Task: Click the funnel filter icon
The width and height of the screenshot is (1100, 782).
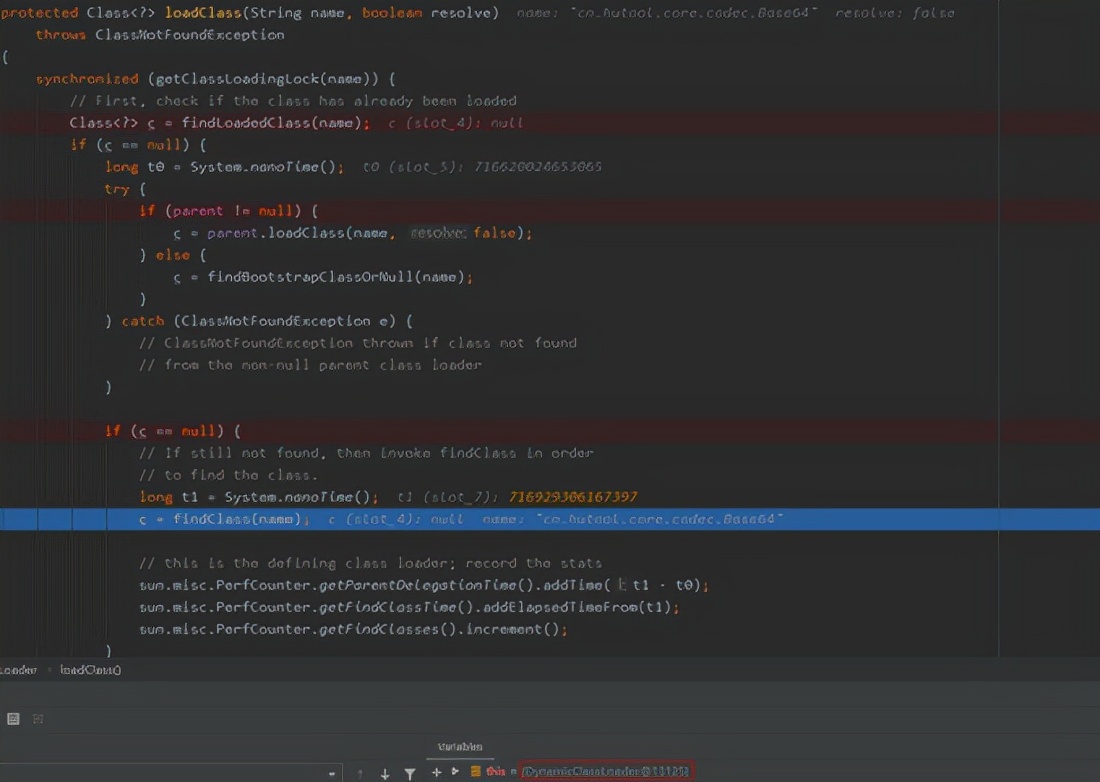Action: pos(410,774)
